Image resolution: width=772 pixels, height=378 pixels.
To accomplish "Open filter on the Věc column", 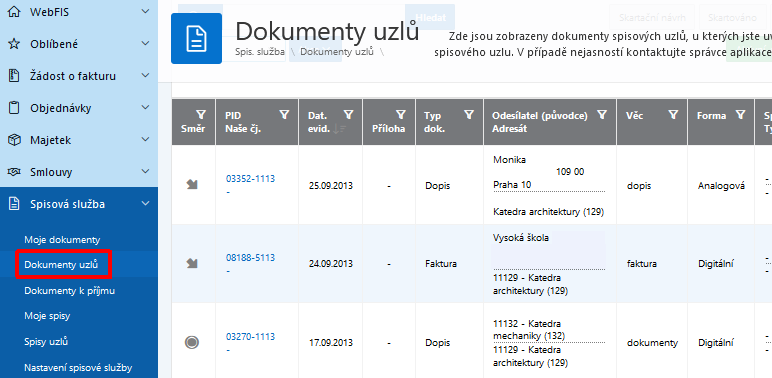I will coord(673,115).
